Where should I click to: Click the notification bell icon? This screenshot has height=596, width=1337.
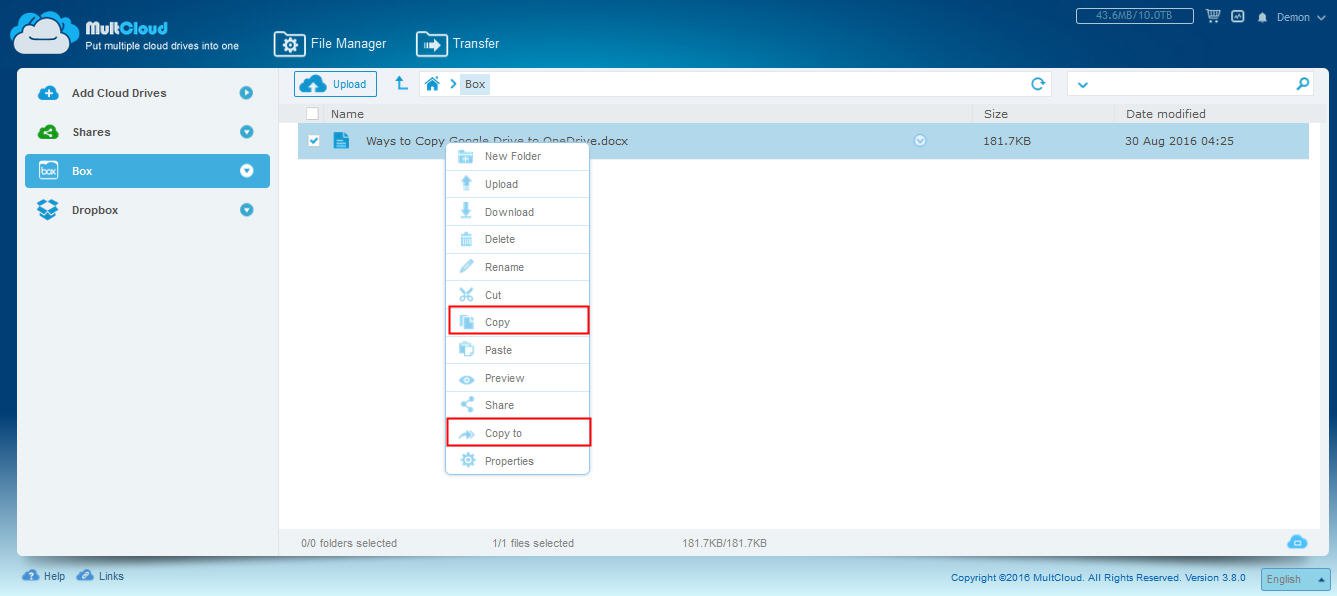click(1262, 17)
